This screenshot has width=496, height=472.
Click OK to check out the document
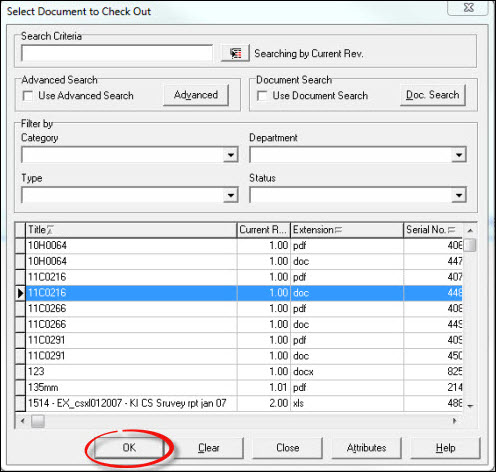pyautogui.click(x=129, y=448)
